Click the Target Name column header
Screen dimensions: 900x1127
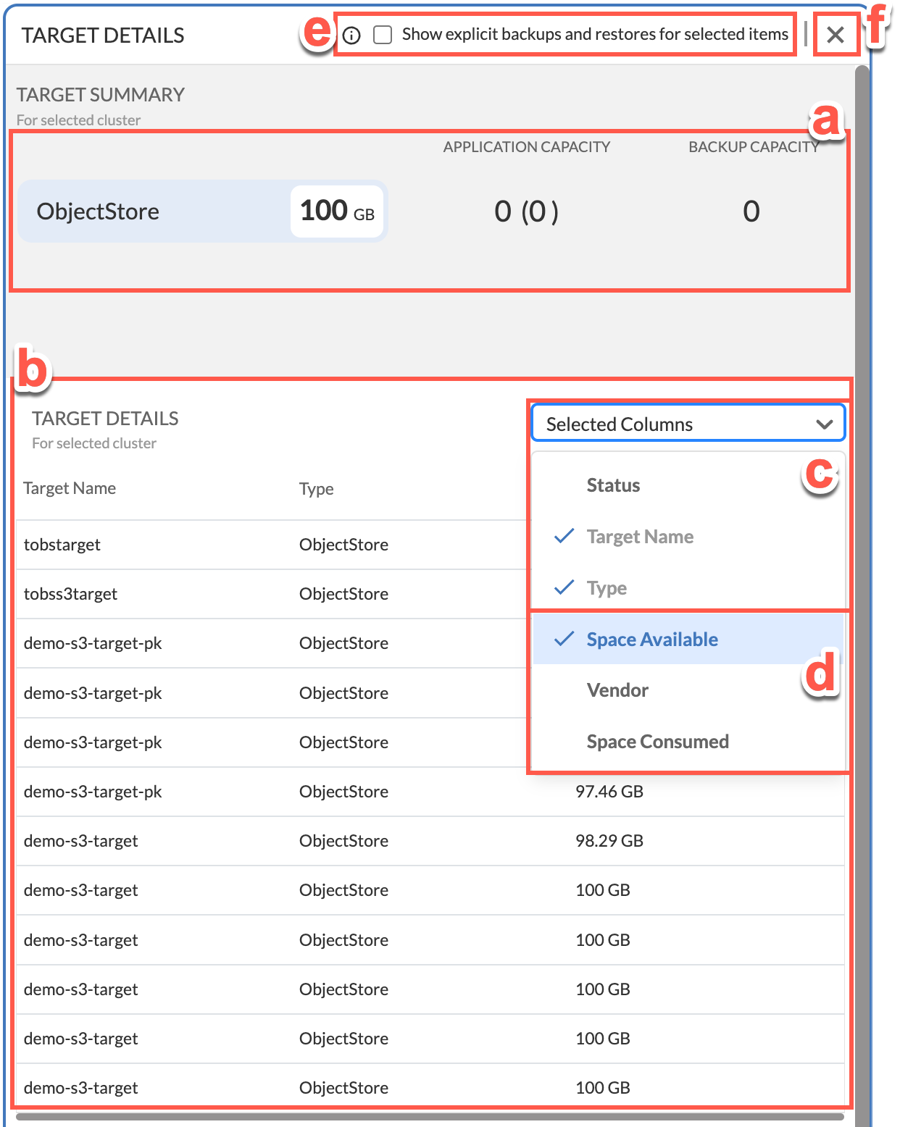(x=70, y=488)
